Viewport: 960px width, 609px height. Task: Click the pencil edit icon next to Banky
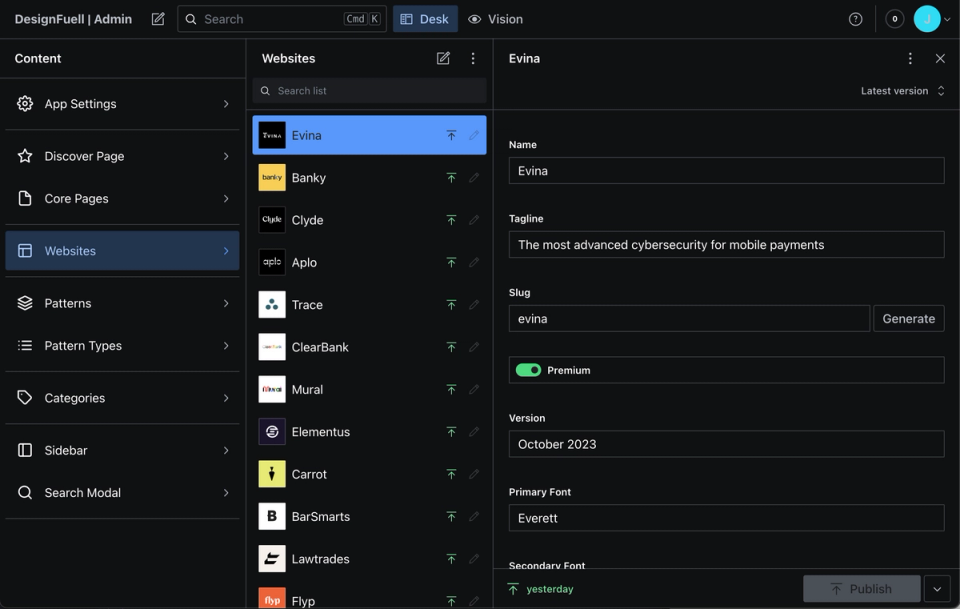click(x=473, y=177)
